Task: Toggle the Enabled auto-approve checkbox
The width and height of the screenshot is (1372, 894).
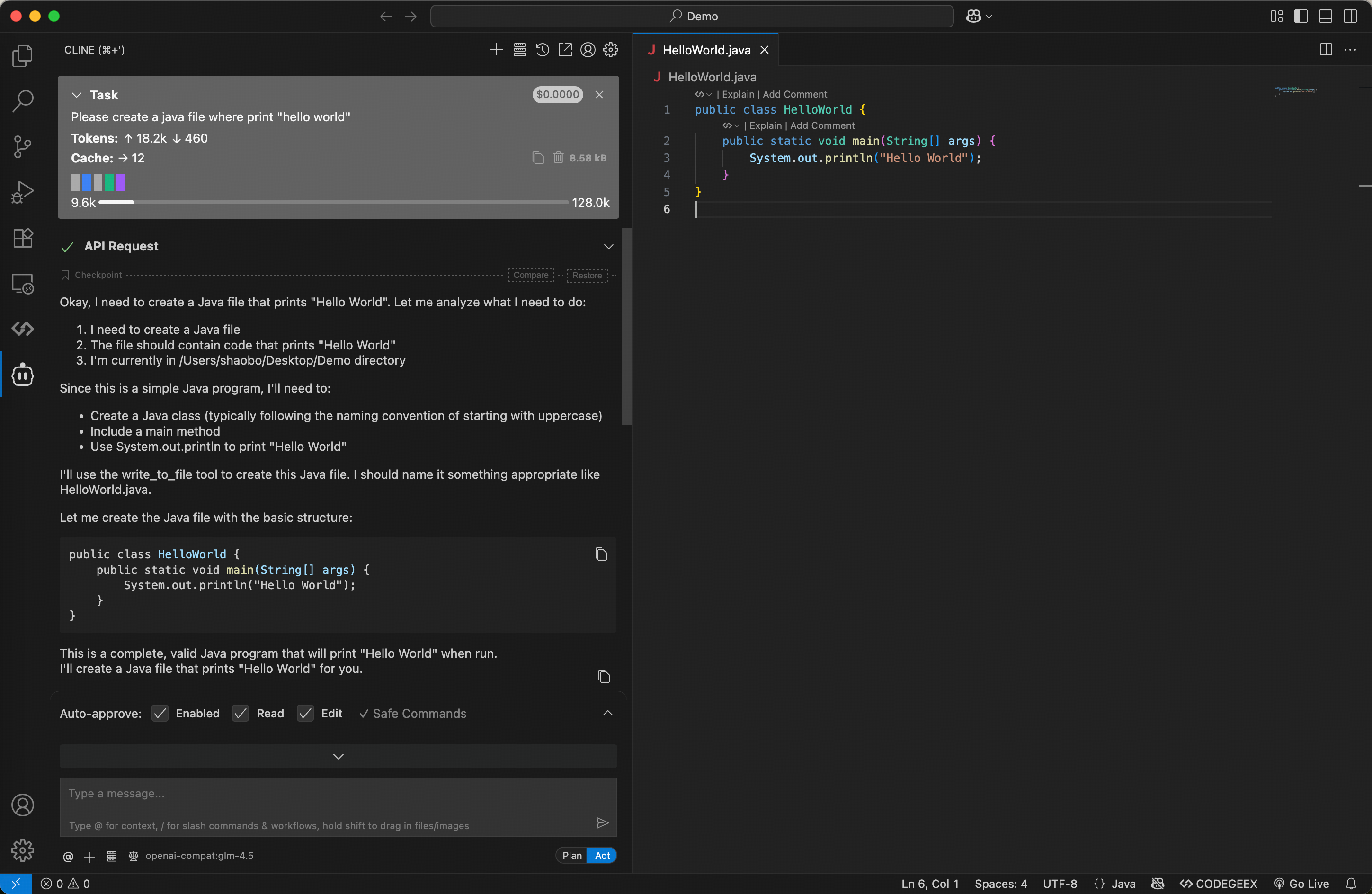Action: click(x=160, y=713)
